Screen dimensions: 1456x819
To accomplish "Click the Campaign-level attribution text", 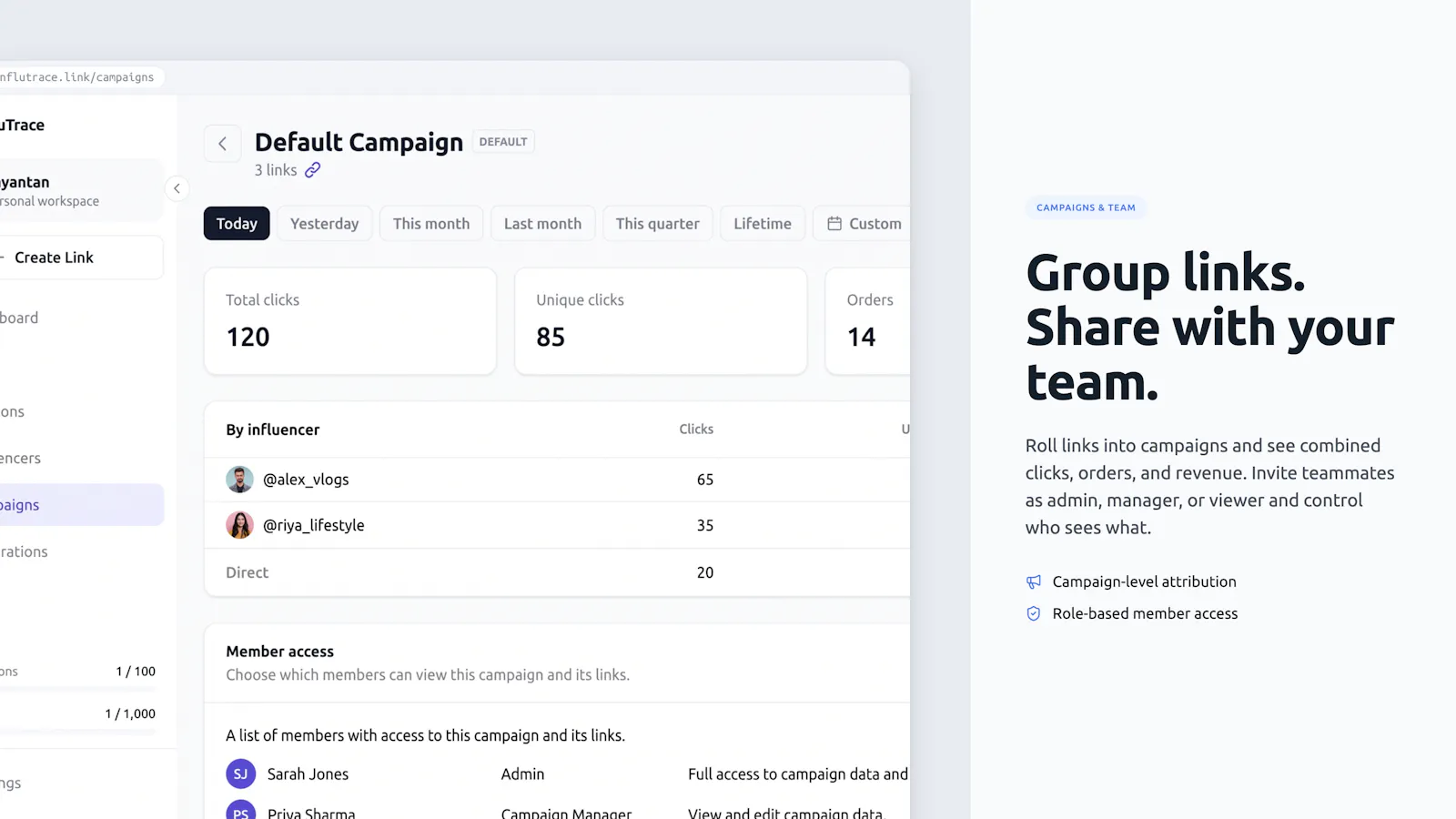I will [x=1145, y=581].
